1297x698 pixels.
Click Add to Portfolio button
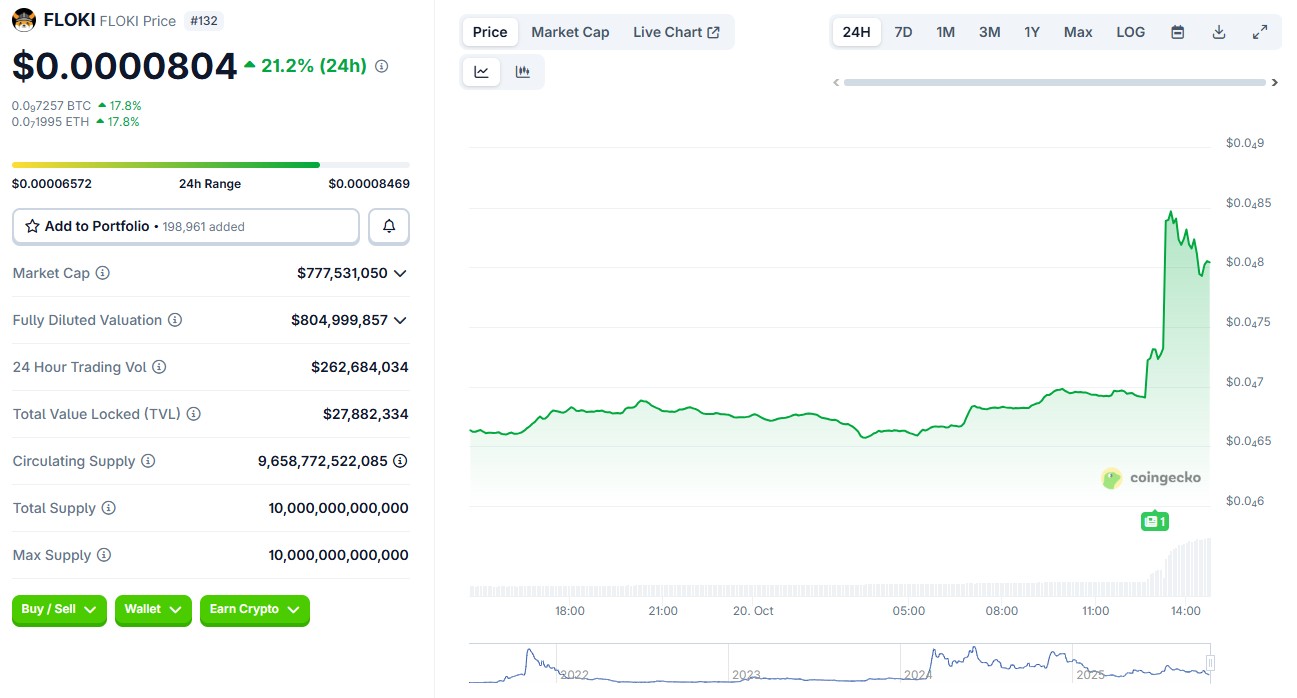(x=185, y=227)
